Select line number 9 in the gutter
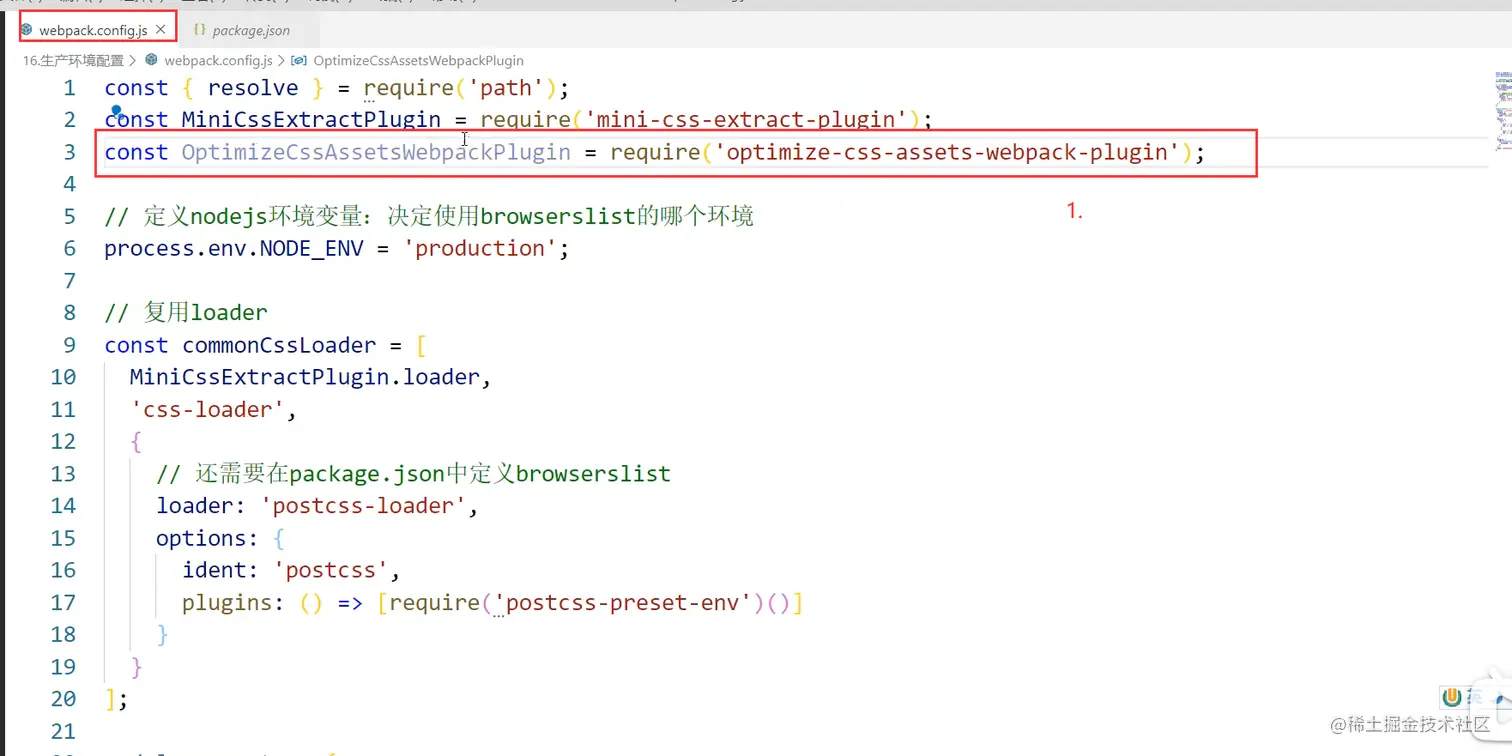1512x756 pixels. coord(69,345)
